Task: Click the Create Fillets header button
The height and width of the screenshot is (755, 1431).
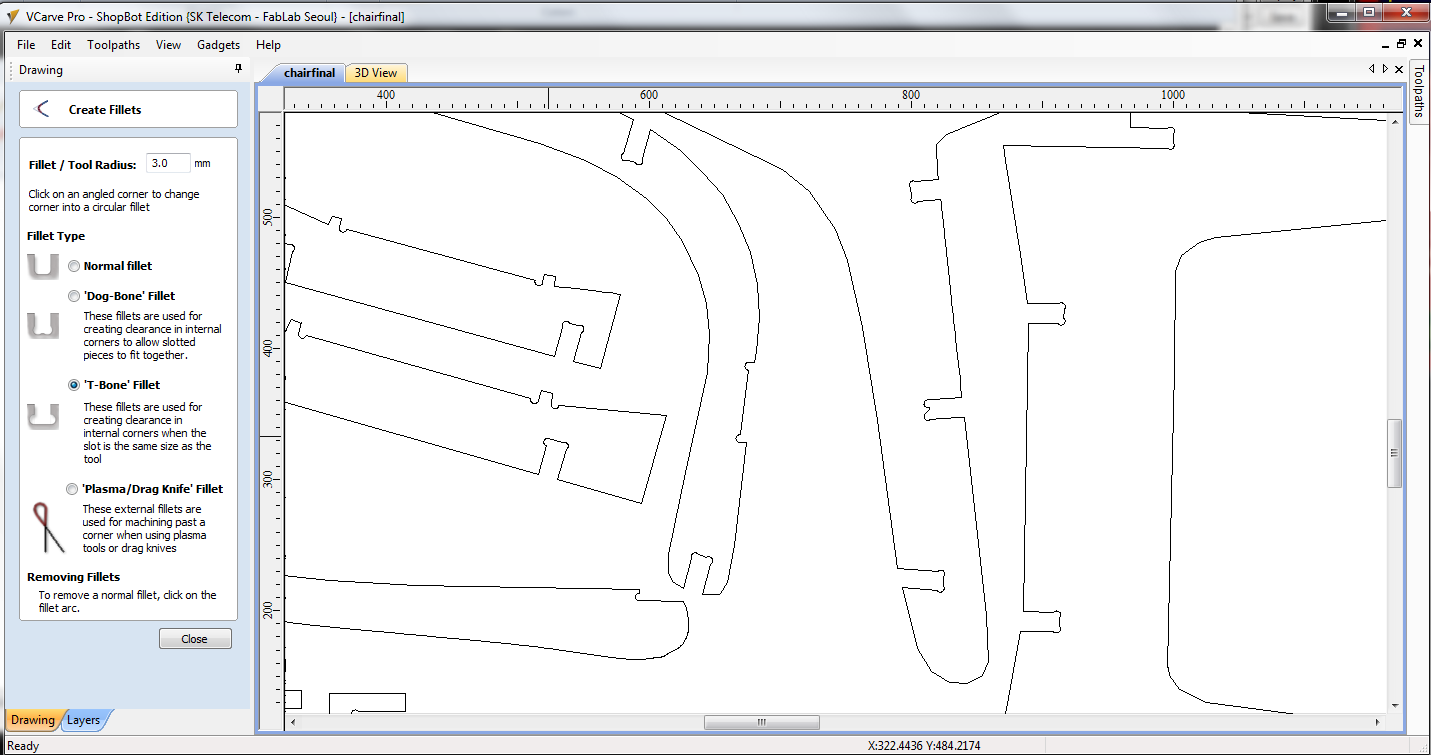Action: pos(128,109)
